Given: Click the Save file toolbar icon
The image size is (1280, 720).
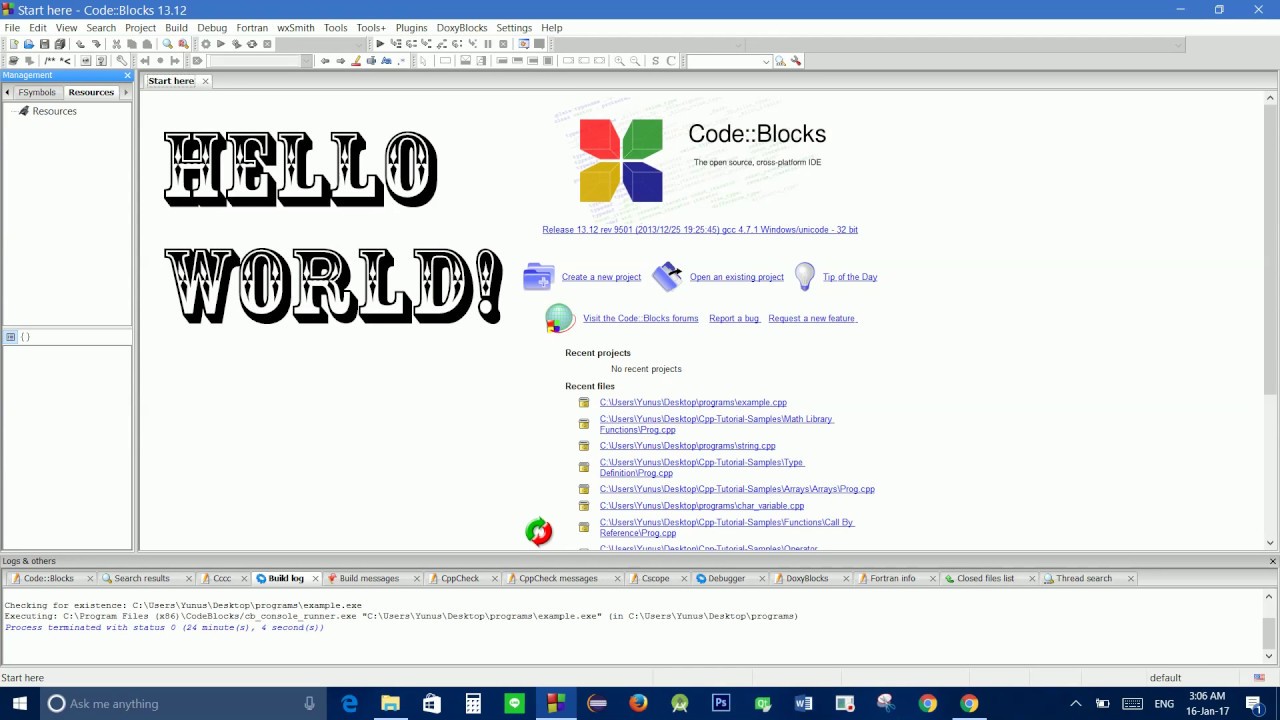Looking at the screenshot, I should pyautogui.click(x=45, y=44).
